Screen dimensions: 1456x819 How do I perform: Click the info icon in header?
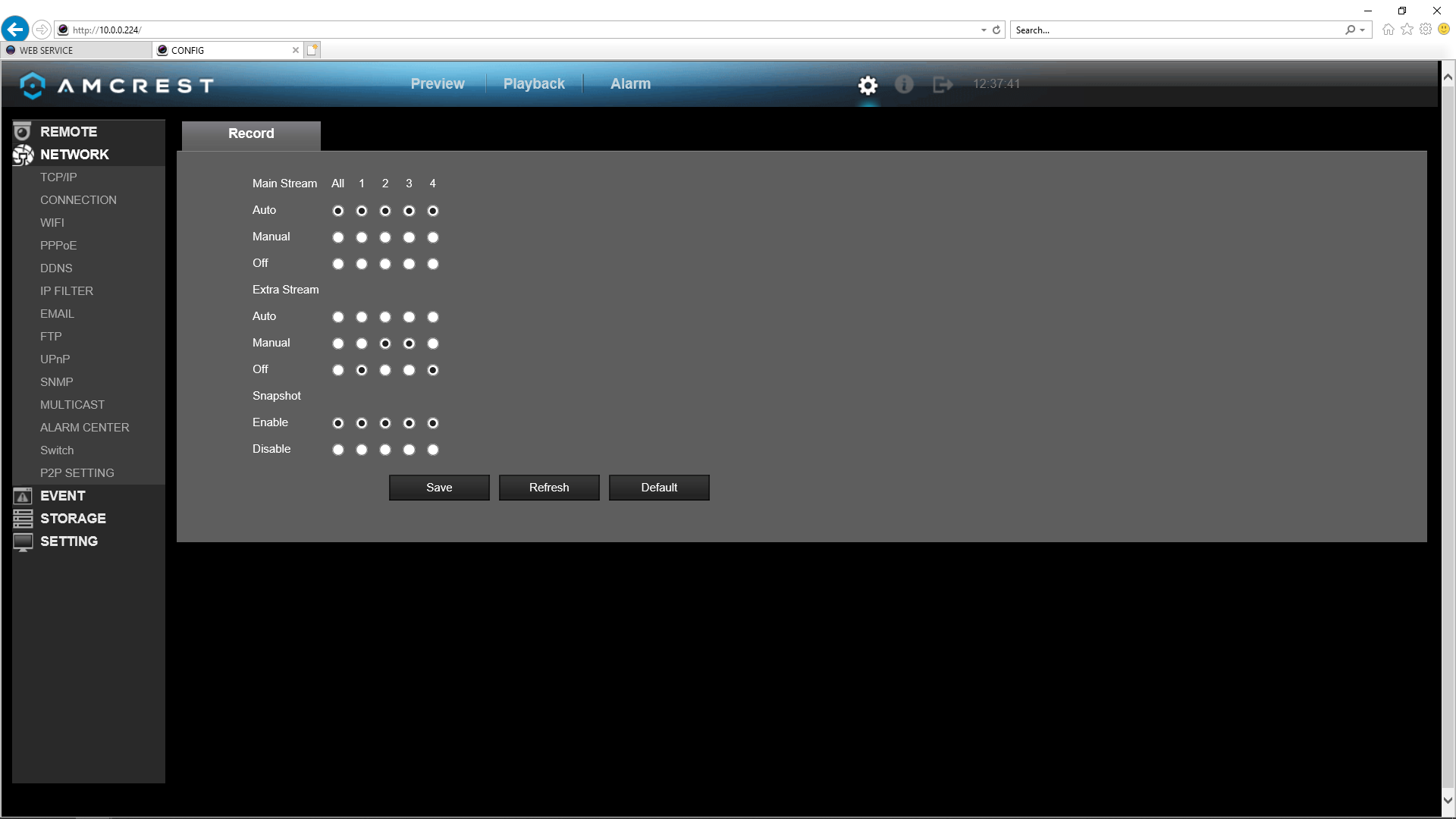click(904, 84)
